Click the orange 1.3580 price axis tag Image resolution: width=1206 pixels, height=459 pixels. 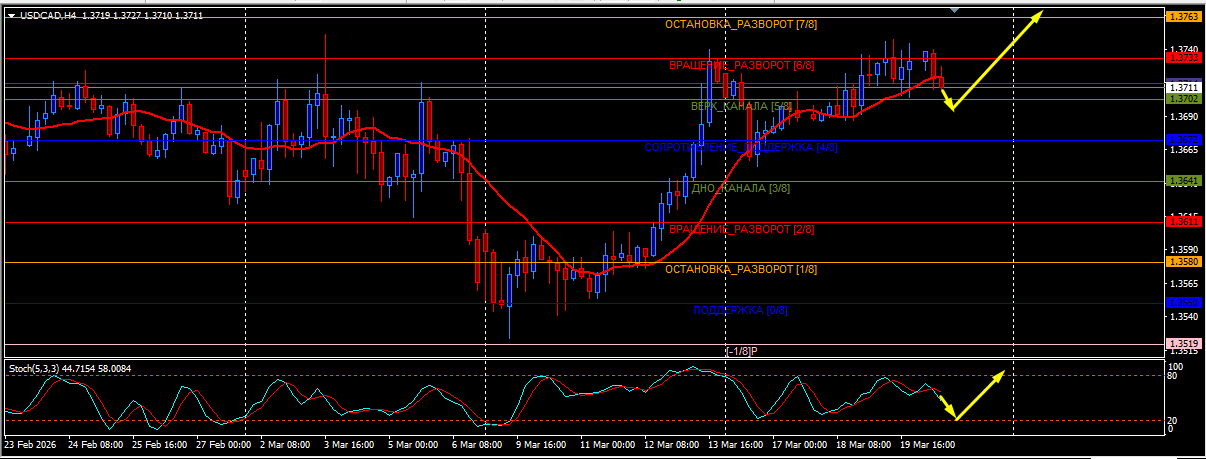[x=1184, y=262]
